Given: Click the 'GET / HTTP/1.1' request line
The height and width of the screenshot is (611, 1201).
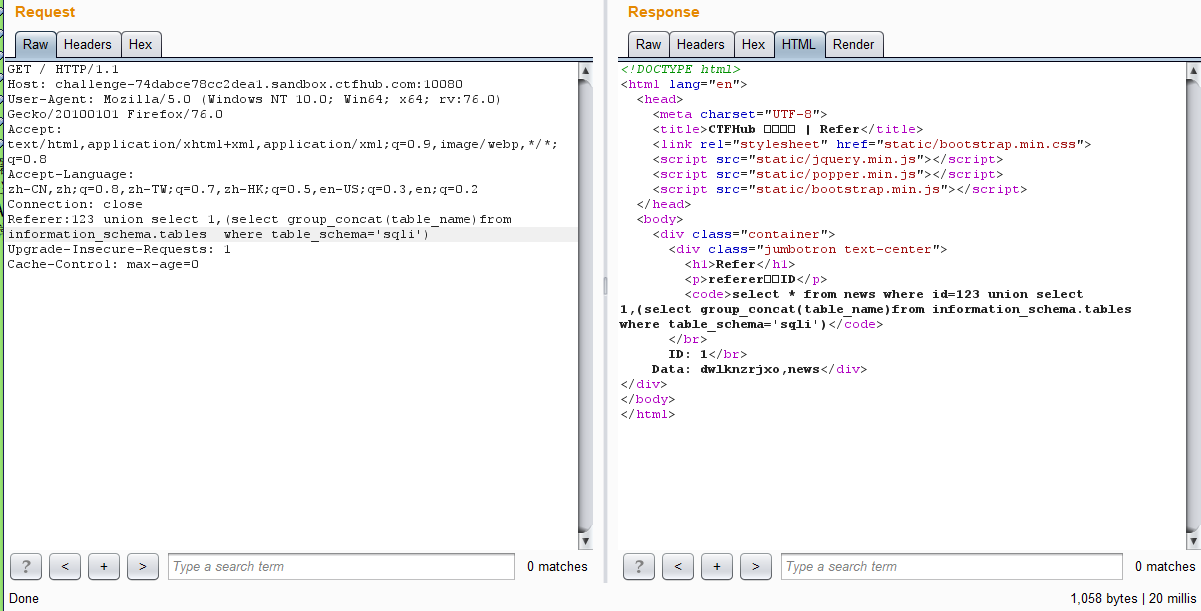Looking at the screenshot, I should [x=63, y=69].
